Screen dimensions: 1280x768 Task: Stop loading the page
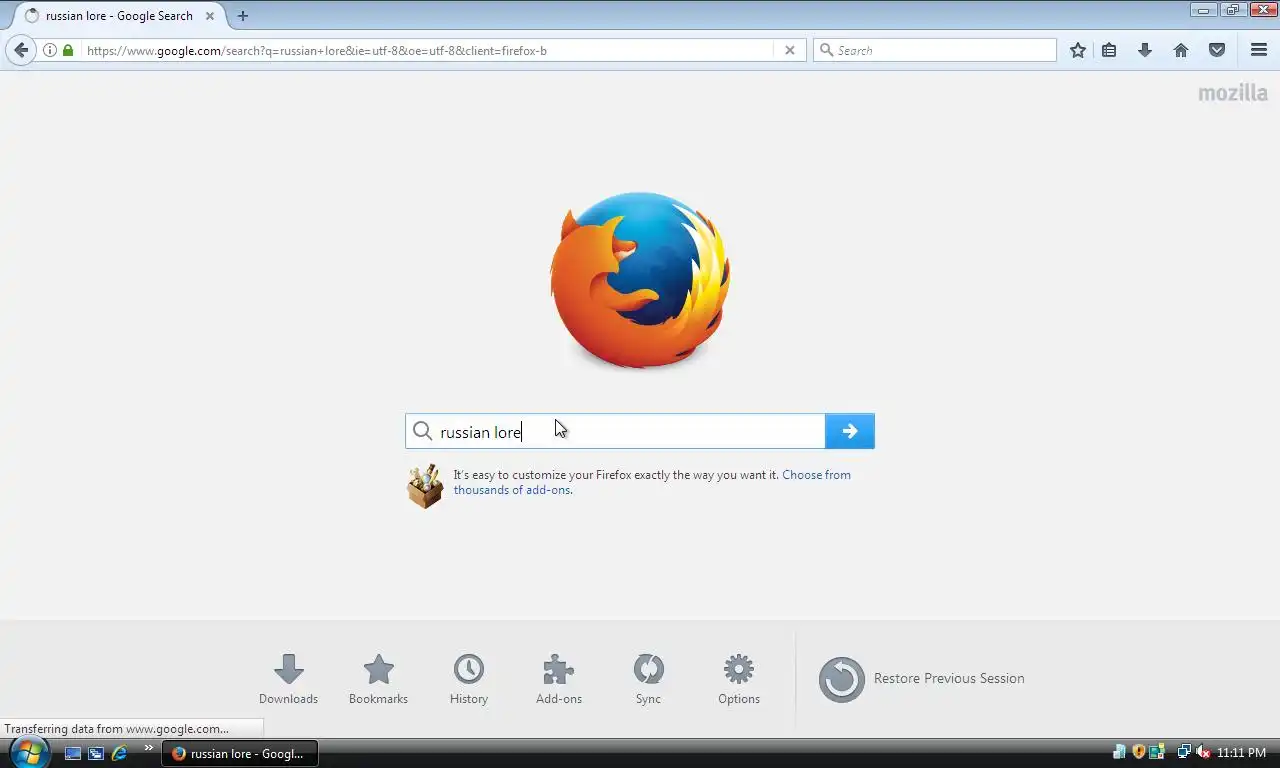(x=790, y=50)
